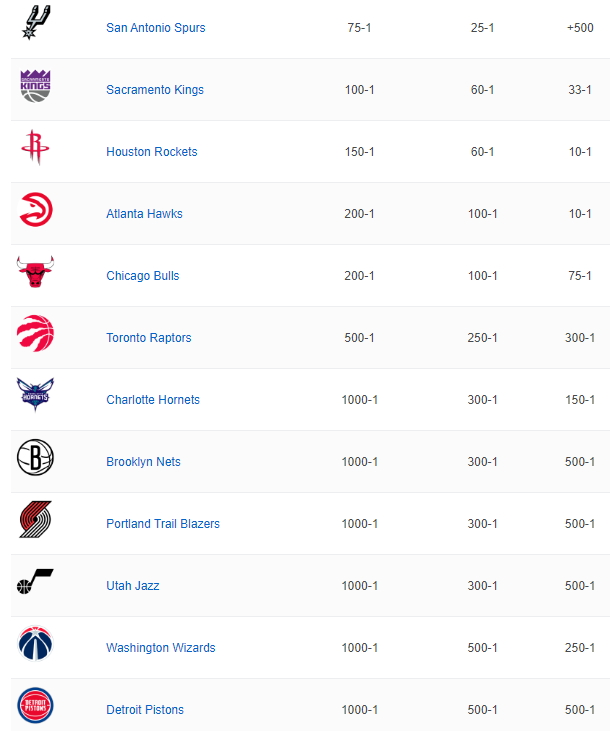Click the Portland Trail Blazers logo
Screen dimensions: 610x731
tap(35, 519)
